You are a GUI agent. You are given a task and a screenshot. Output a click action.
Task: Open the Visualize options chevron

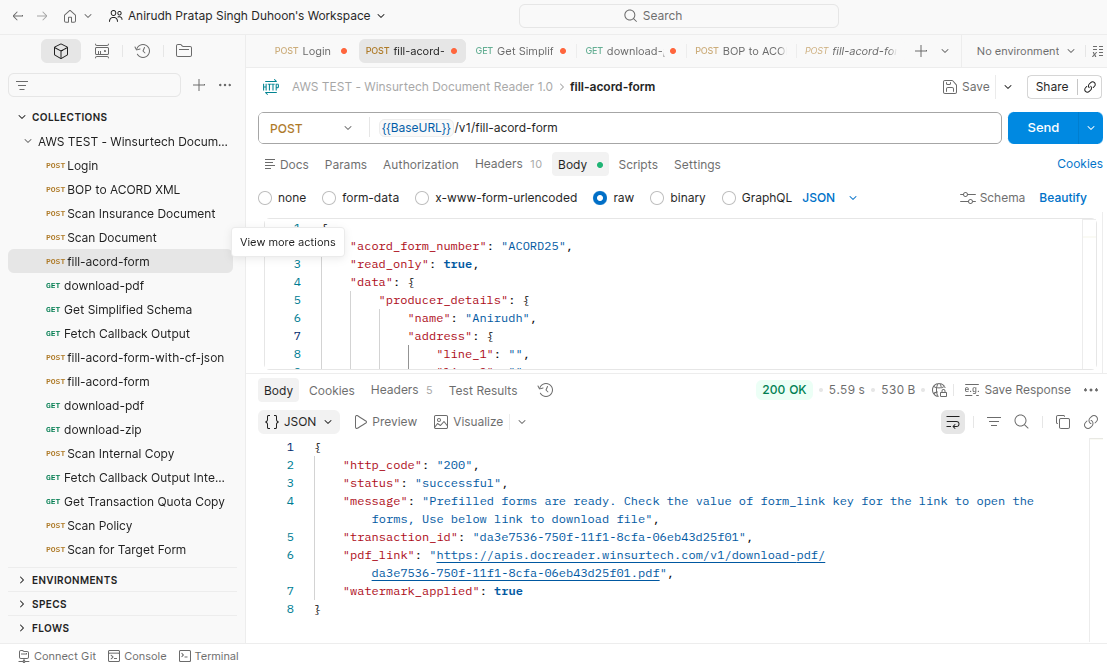[522, 422]
